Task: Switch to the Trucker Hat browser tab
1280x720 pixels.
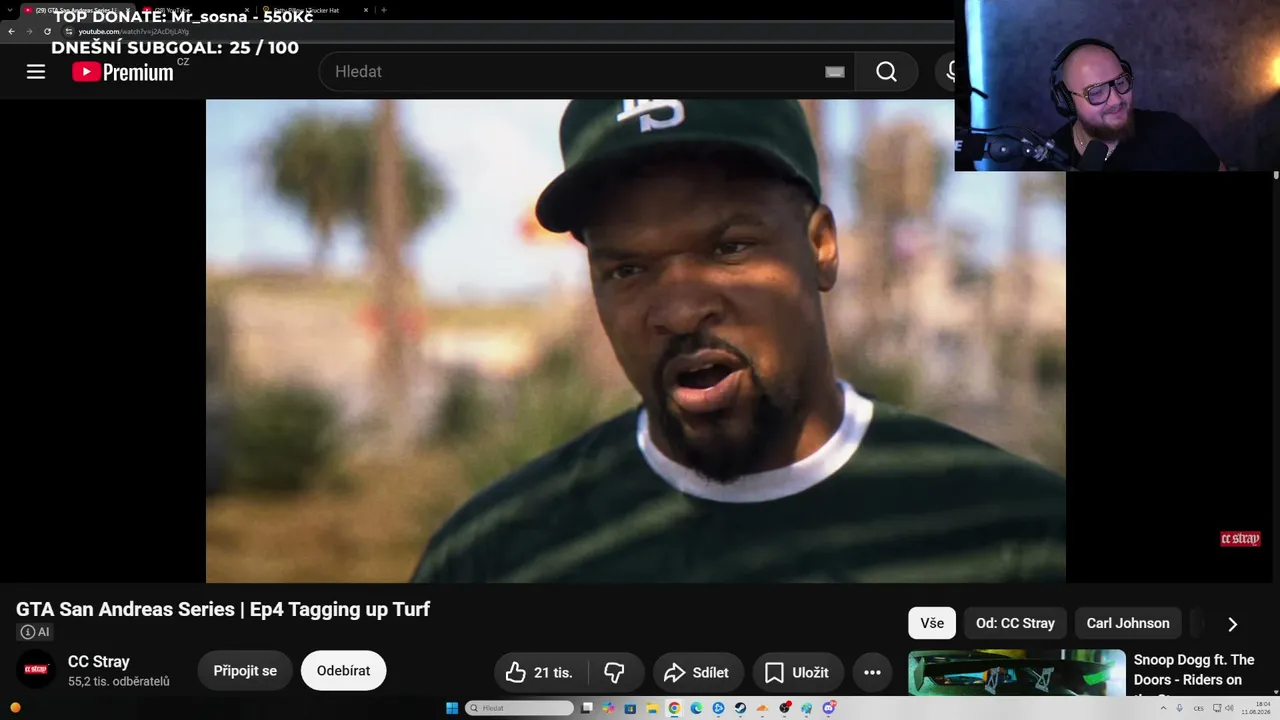Action: (314, 10)
